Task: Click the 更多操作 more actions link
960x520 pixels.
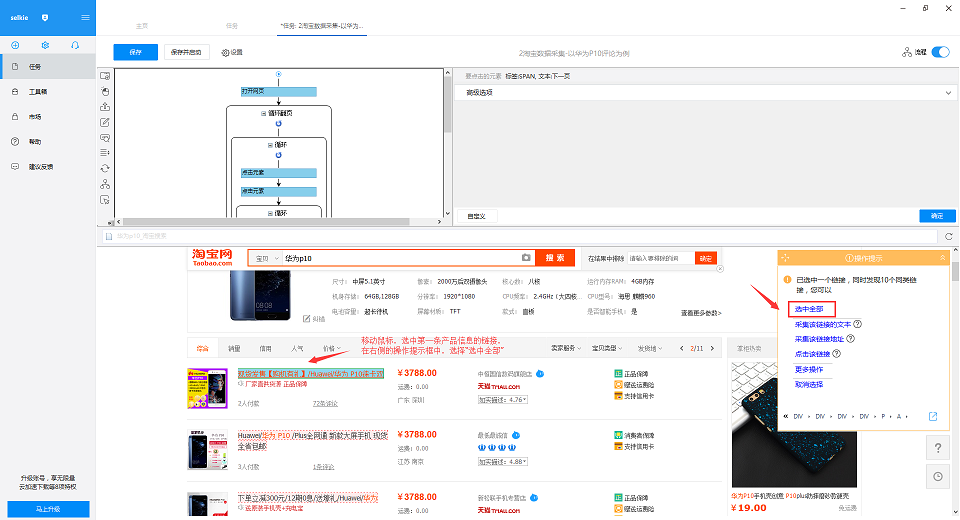Action: 809,369
